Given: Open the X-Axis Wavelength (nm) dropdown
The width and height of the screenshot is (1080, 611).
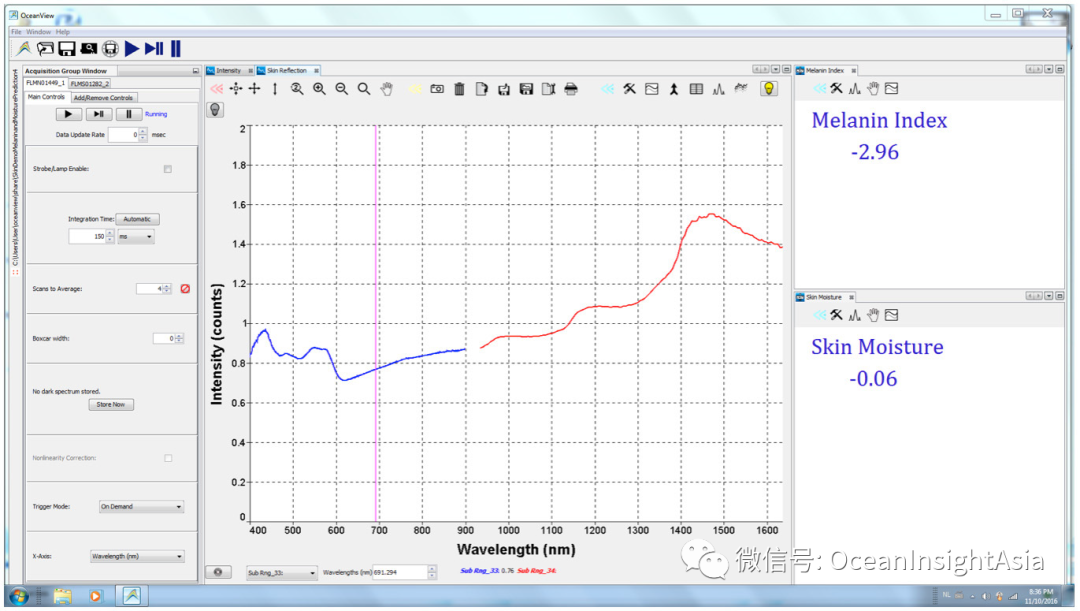Looking at the screenshot, I should pyautogui.click(x=137, y=556).
